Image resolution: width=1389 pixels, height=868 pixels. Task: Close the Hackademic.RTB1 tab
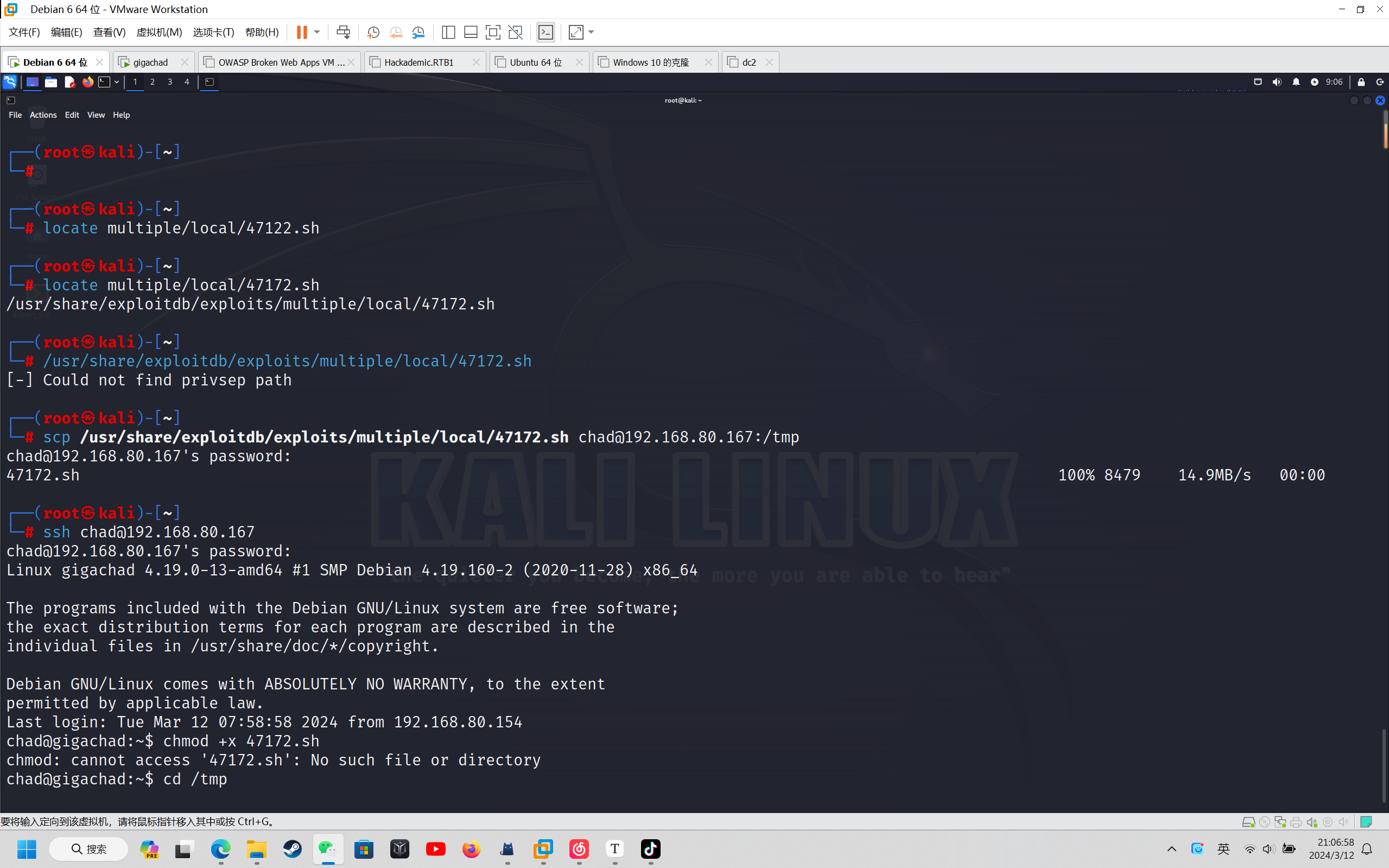click(x=476, y=62)
